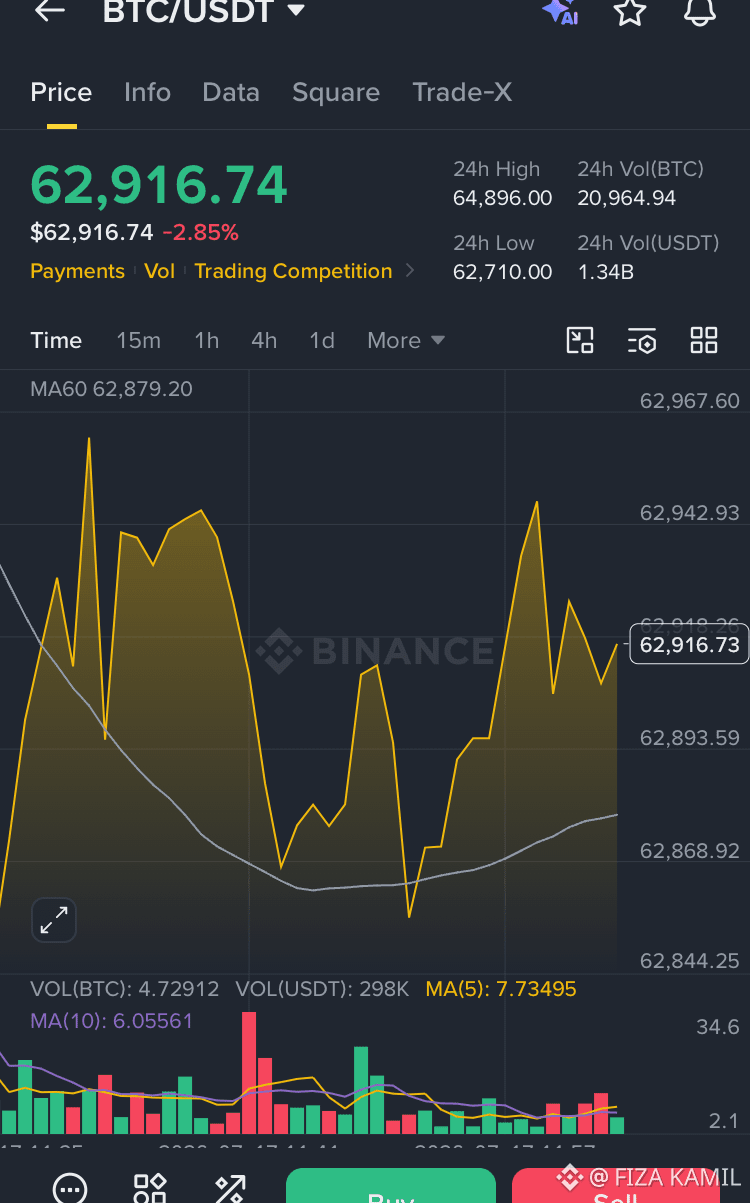Open the Vol link
750x1203 pixels.
(x=159, y=271)
